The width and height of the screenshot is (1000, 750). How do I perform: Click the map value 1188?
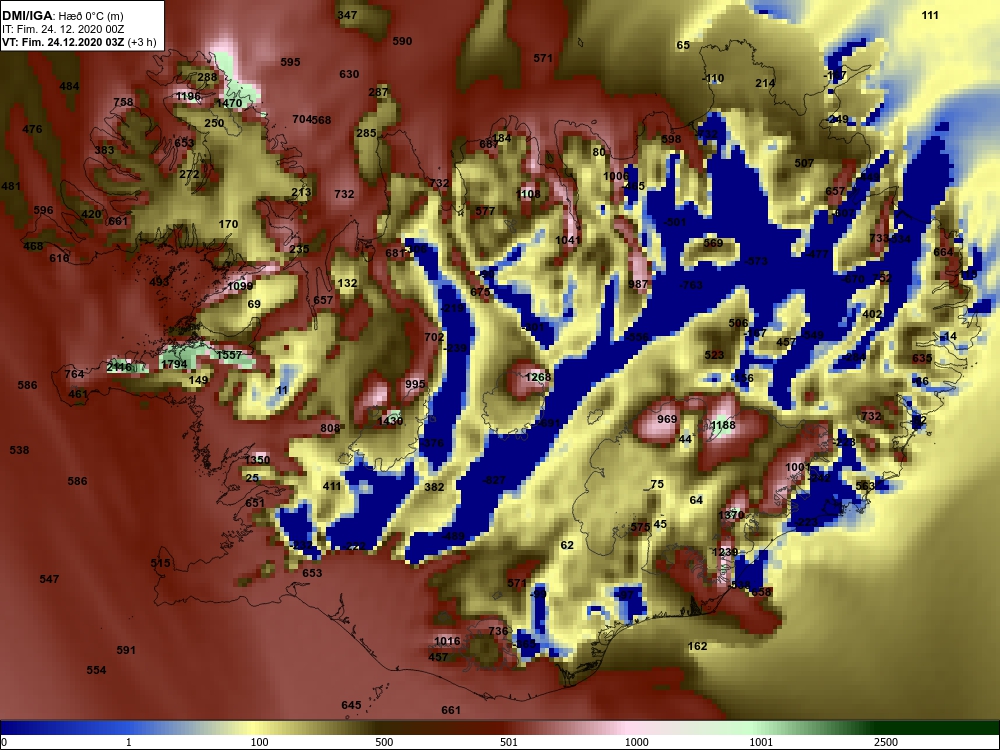coord(723,425)
